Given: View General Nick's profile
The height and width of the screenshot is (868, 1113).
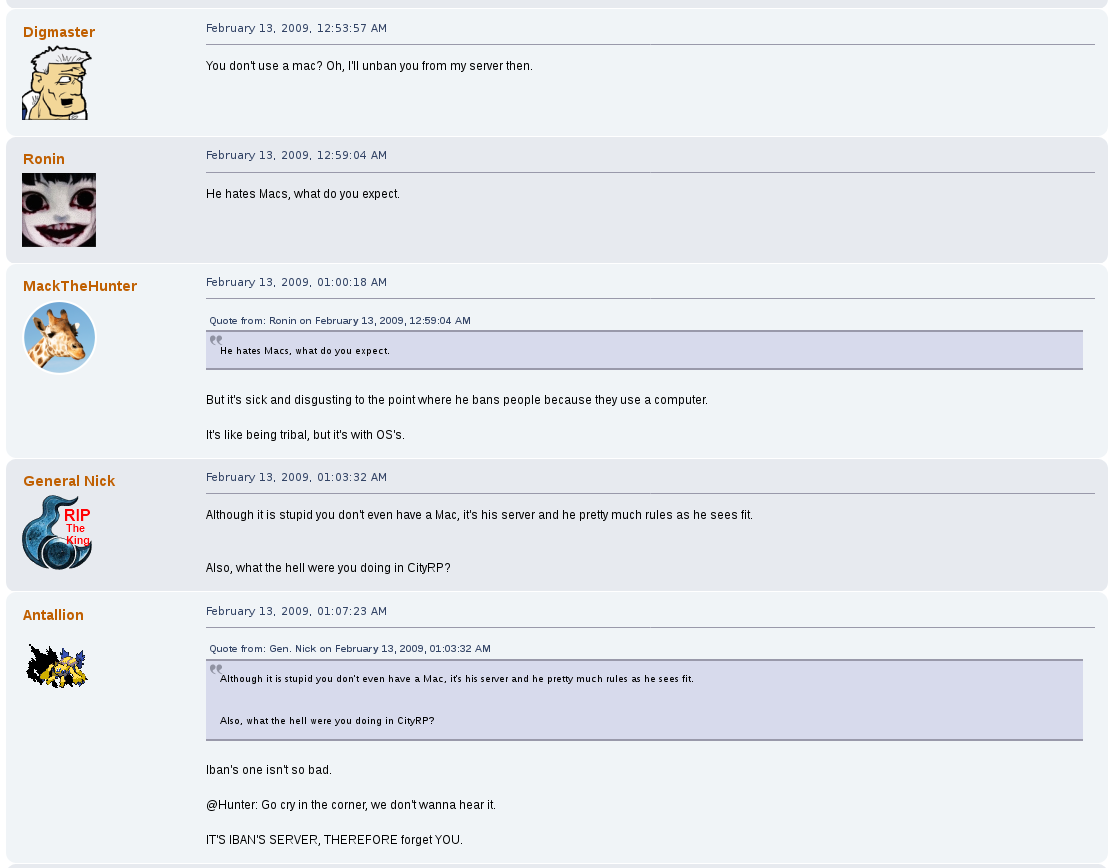Looking at the screenshot, I should [x=69, y=481].
